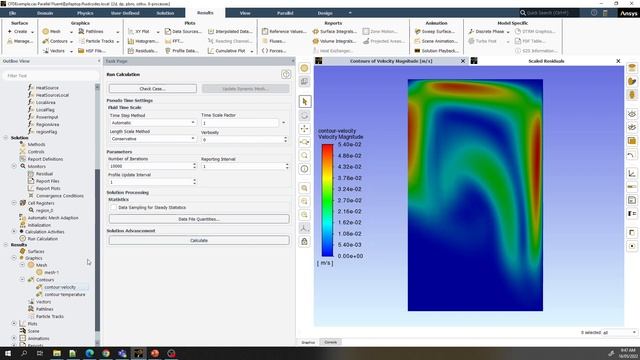Viewport: 640px width, 360px height.
Task: Switch to the Console tab at bottom
Action: [x=331, y=342]
